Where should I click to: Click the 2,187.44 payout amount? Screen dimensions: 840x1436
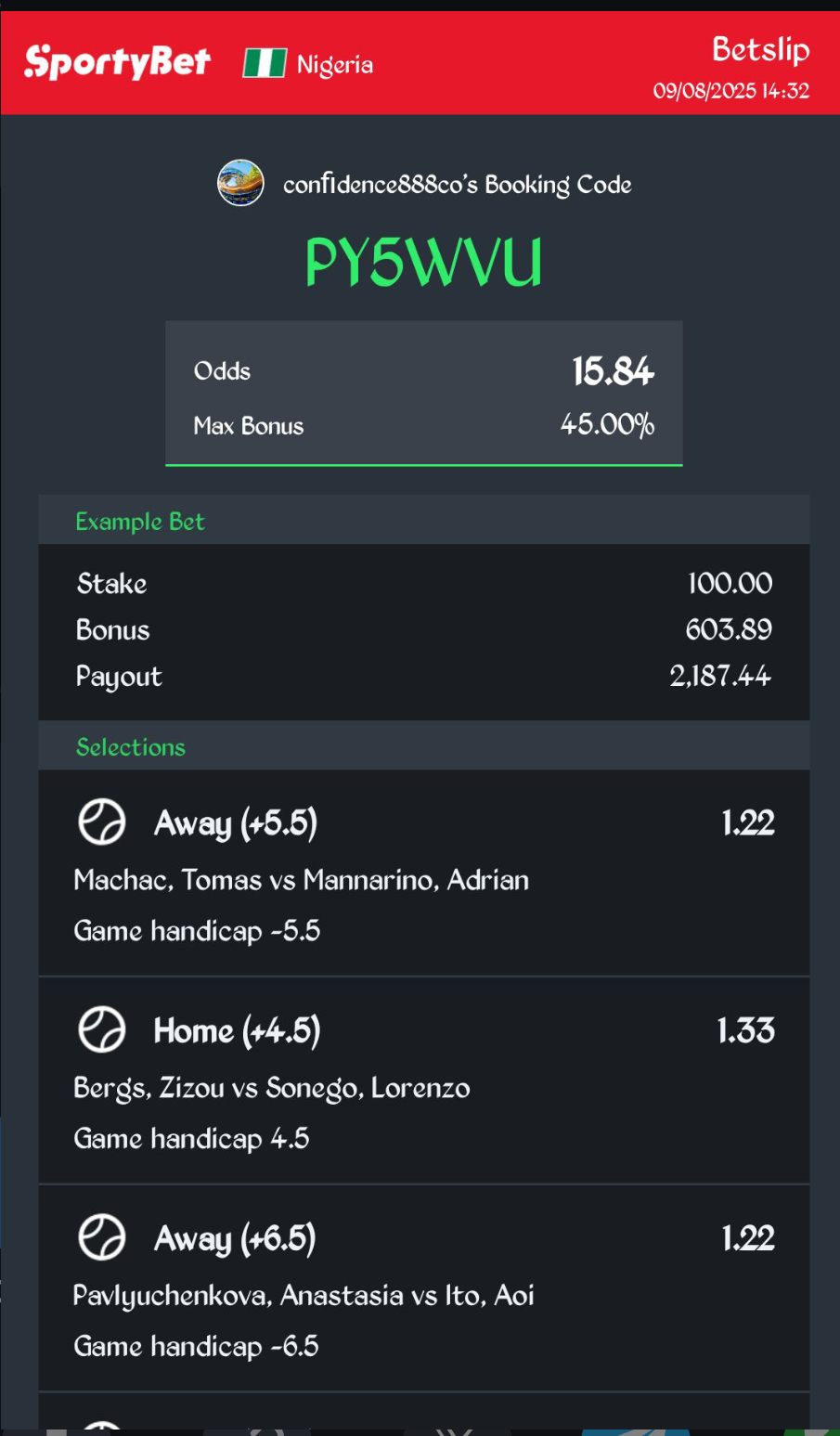(720, 676)
